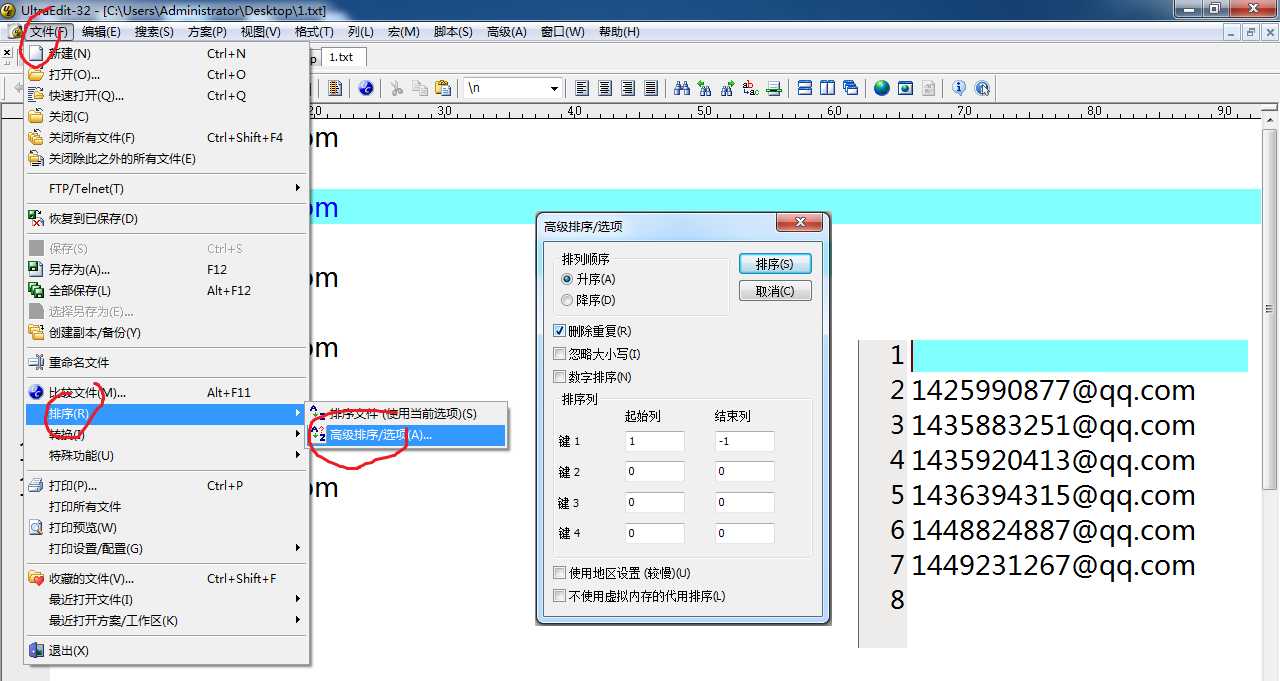Image resolution: width=1280 pixels, height=681 pixels.
Task: Click the find next binoculars icon
Action: pyautogui.click(x=728, y=88)
